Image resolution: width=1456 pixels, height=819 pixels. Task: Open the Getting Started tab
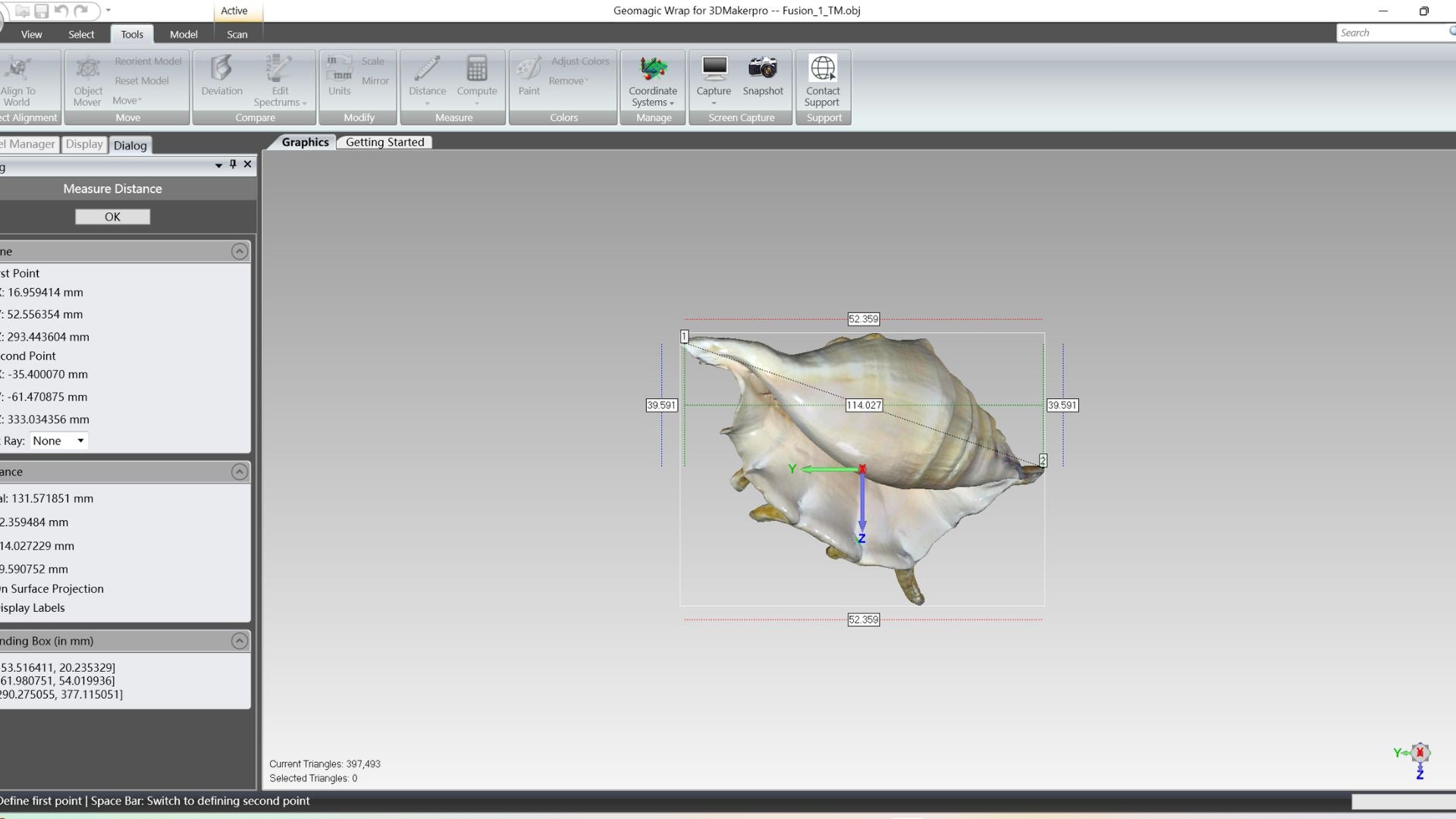384,143
